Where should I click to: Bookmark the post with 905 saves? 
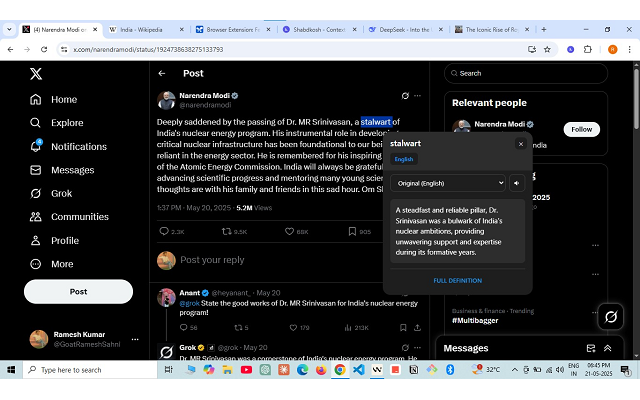(352, 231)
